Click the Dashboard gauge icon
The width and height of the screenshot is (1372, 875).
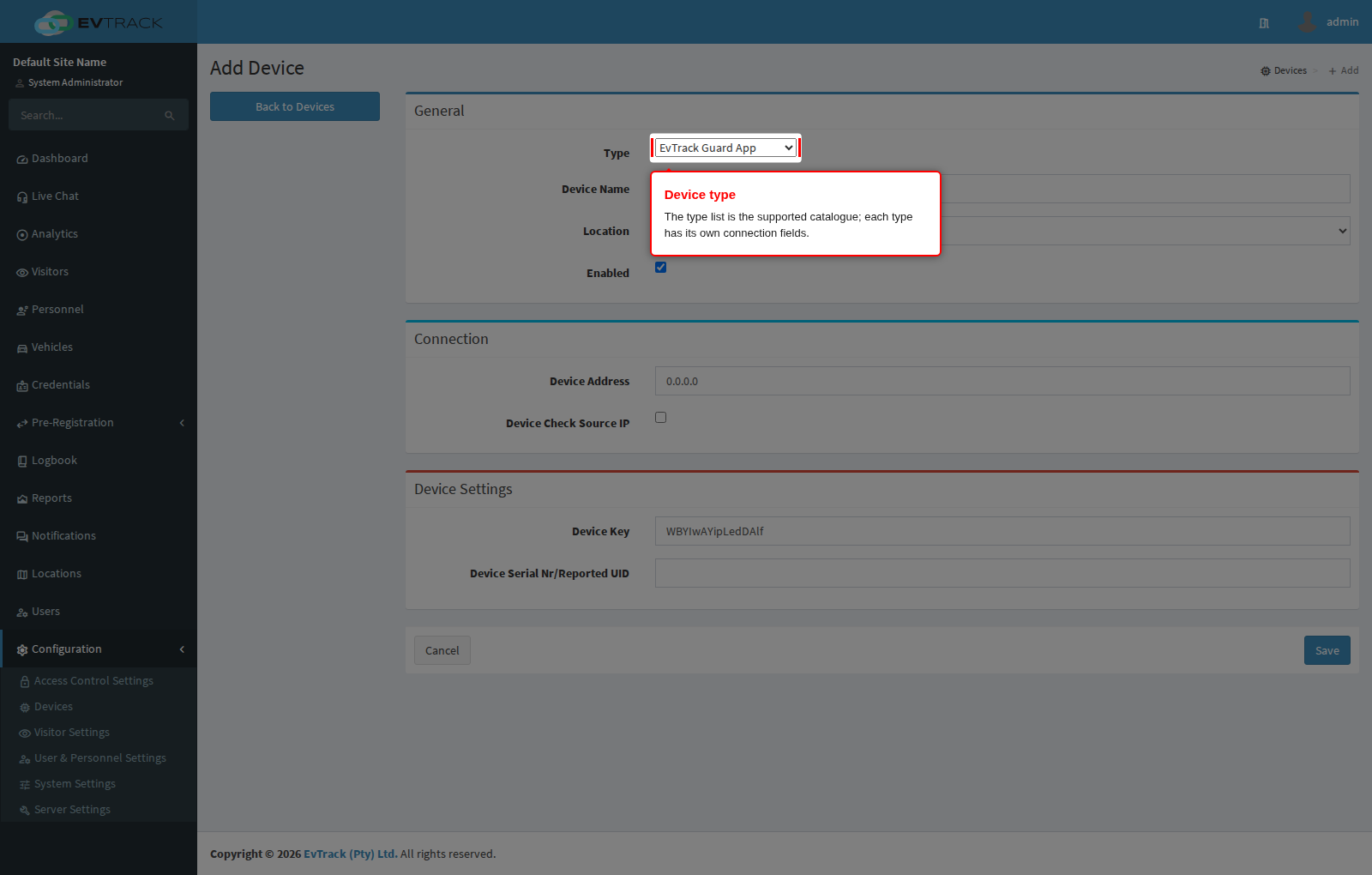pyautogui.click(x=22, y=160)
